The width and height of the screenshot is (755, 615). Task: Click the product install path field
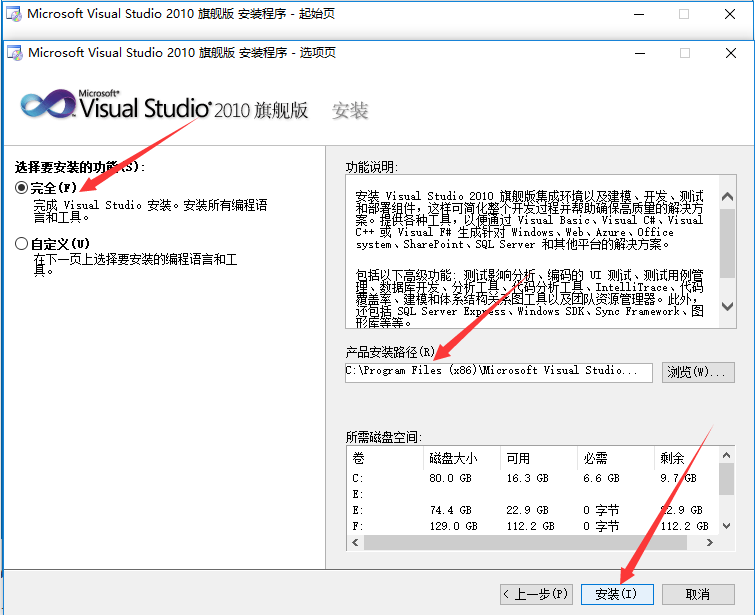point(499,372)
